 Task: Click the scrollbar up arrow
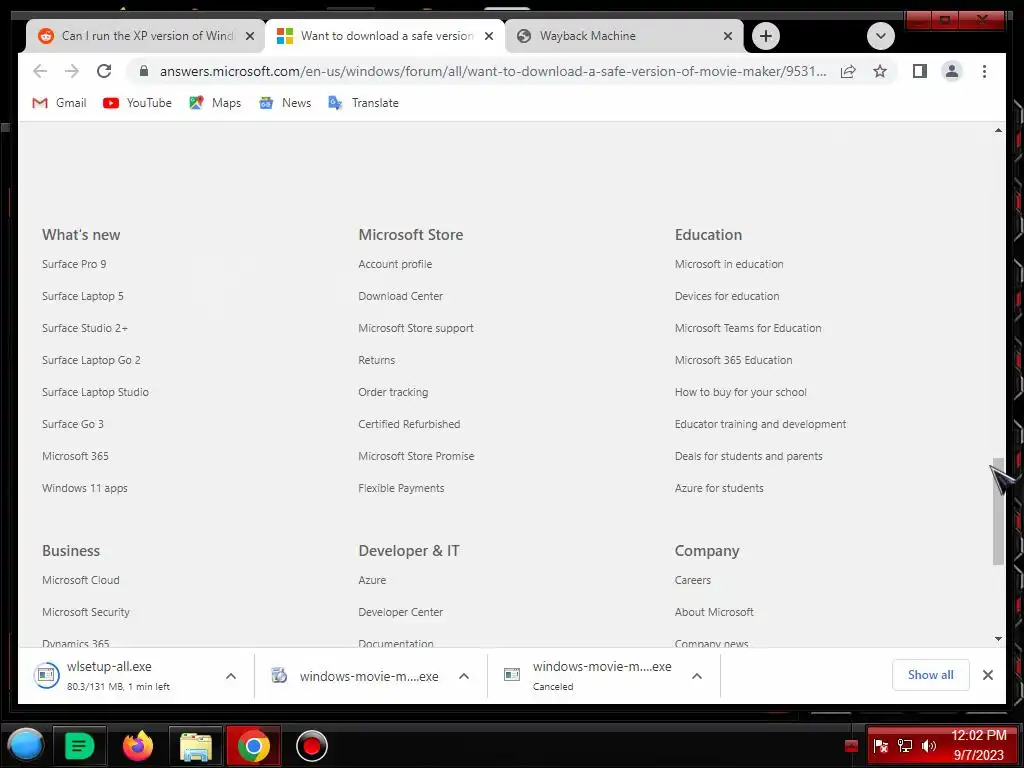point(998,131)
